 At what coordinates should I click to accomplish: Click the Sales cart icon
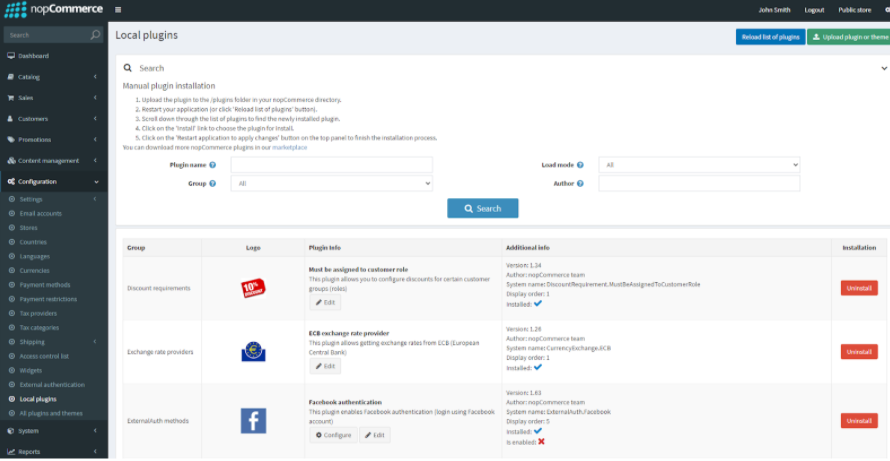[11, 98]
